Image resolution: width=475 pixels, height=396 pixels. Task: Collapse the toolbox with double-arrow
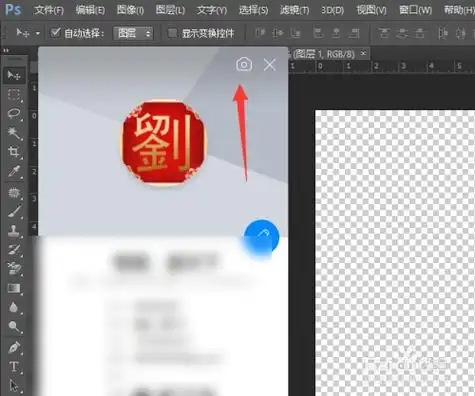click(x=6, y=51)
